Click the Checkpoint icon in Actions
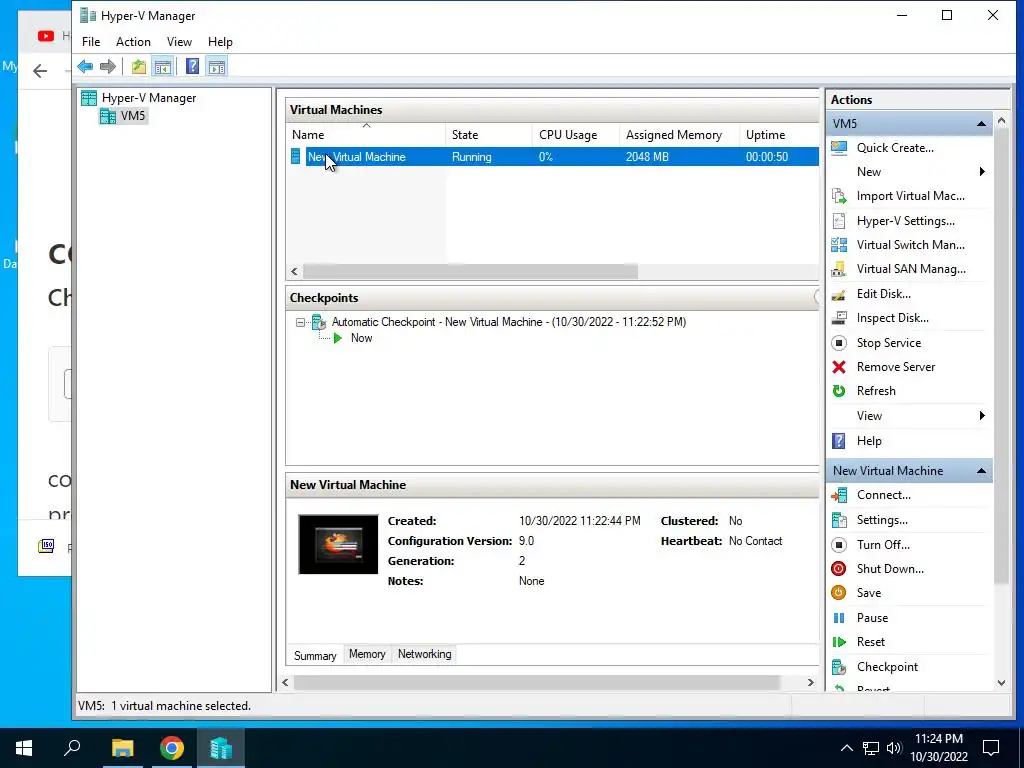The image size is (1024, 768). 839,667
